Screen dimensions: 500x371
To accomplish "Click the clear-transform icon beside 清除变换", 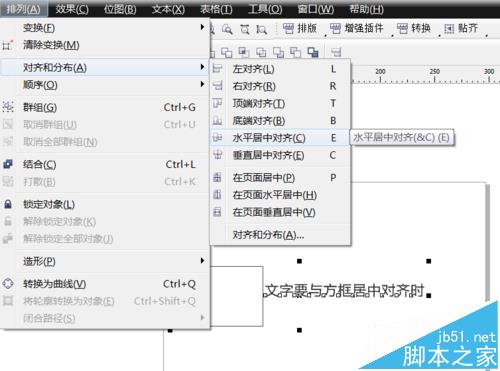I will pos(8,45).
